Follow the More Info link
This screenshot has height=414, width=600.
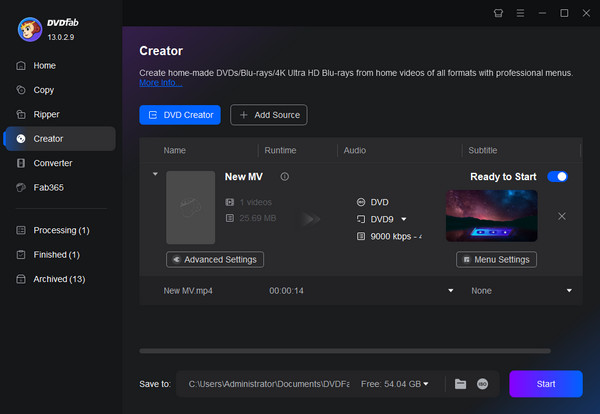click(x=161, y=83)
